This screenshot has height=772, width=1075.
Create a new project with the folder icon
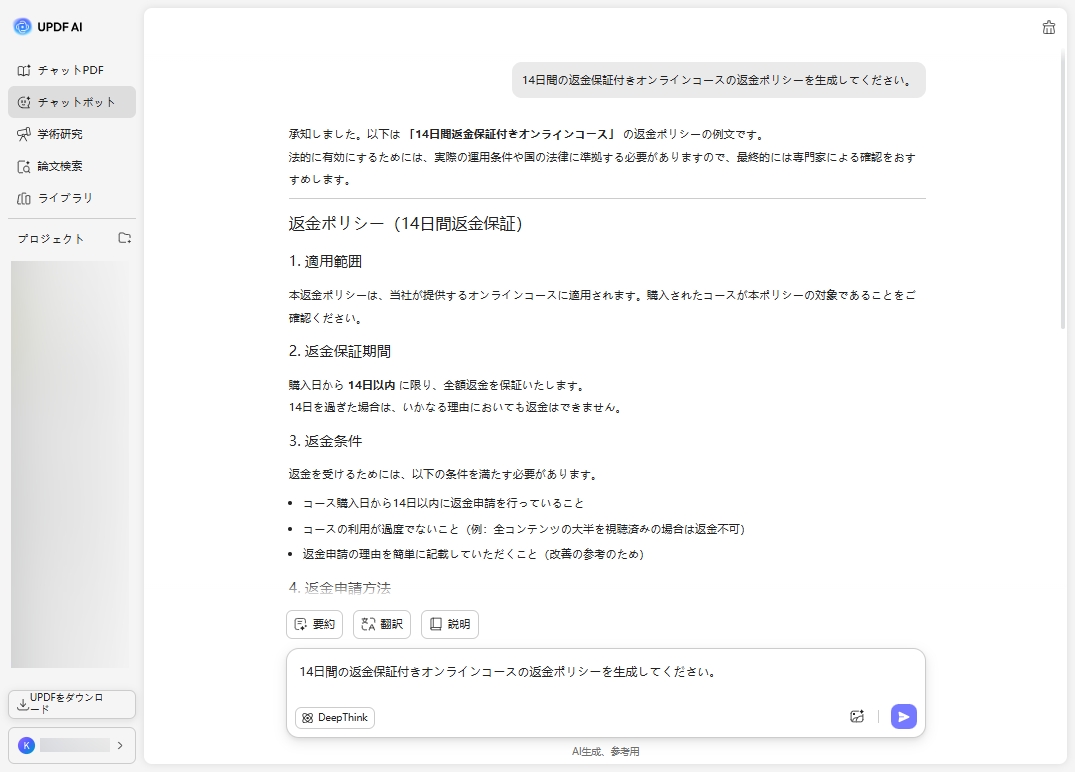[x=124, y=238]
